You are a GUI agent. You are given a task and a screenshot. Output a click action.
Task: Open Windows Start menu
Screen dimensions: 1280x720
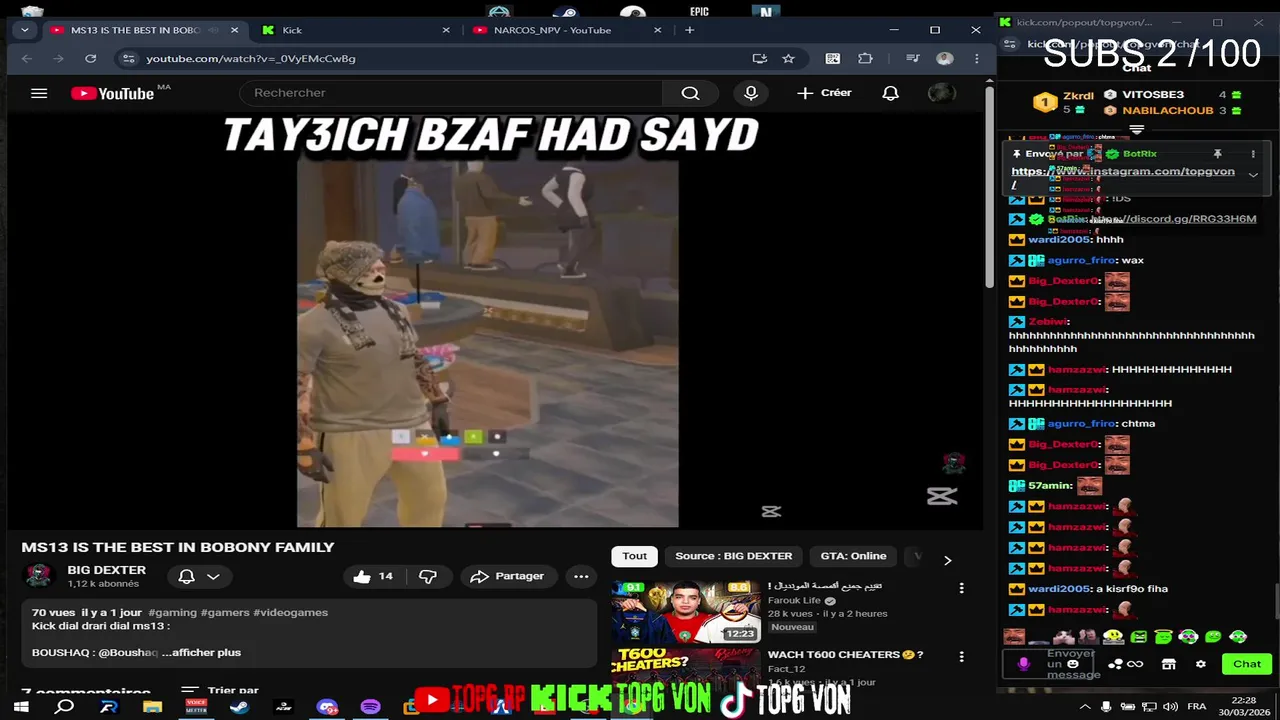click(20, 707)
